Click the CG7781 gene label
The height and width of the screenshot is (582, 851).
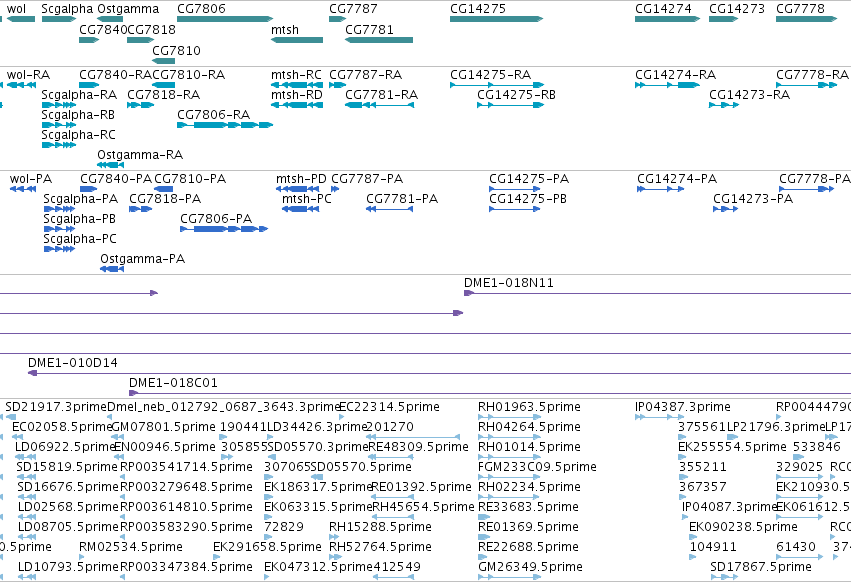point(369,30)
